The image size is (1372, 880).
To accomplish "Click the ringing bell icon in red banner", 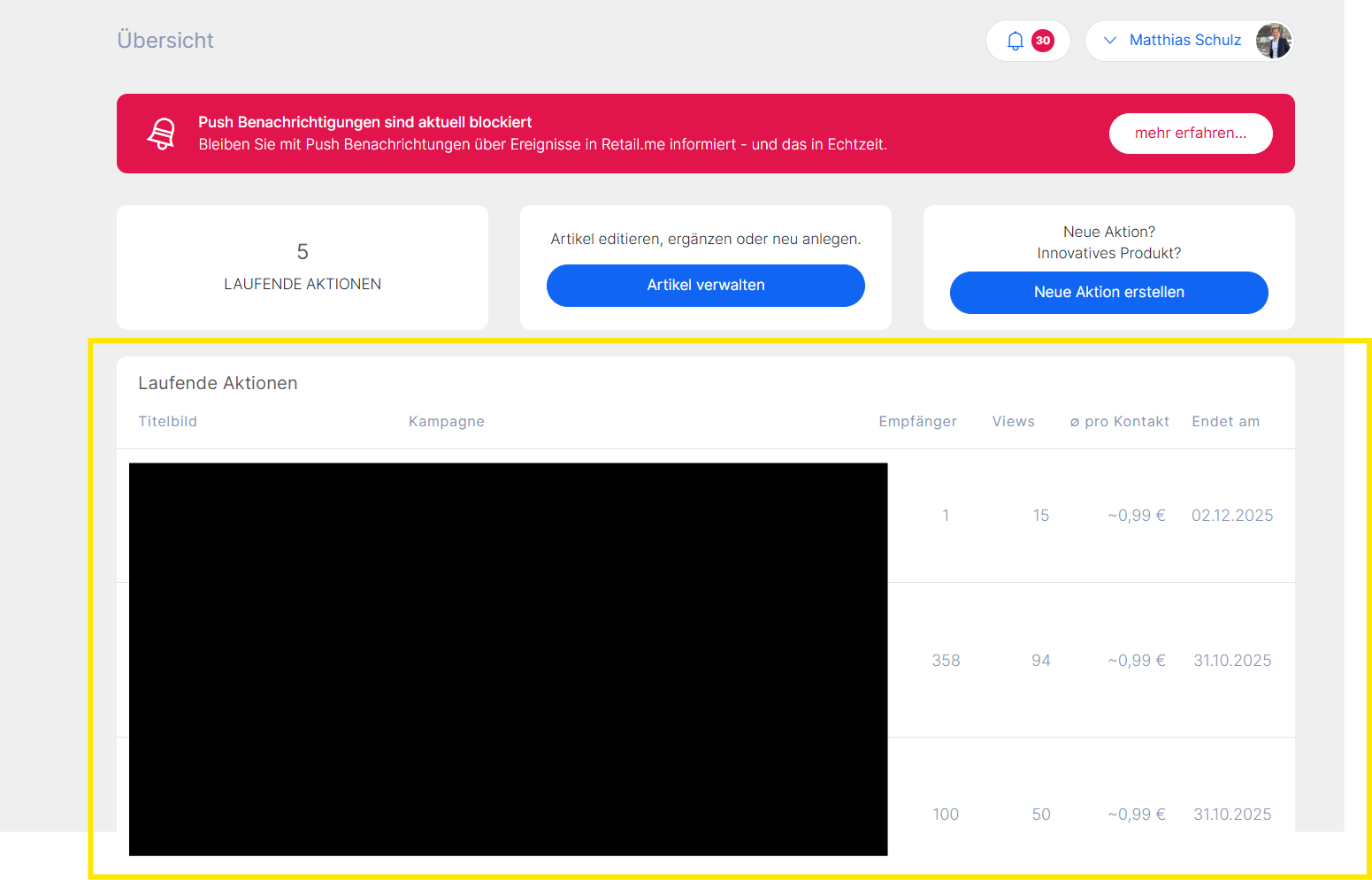I will coord(161,134).
